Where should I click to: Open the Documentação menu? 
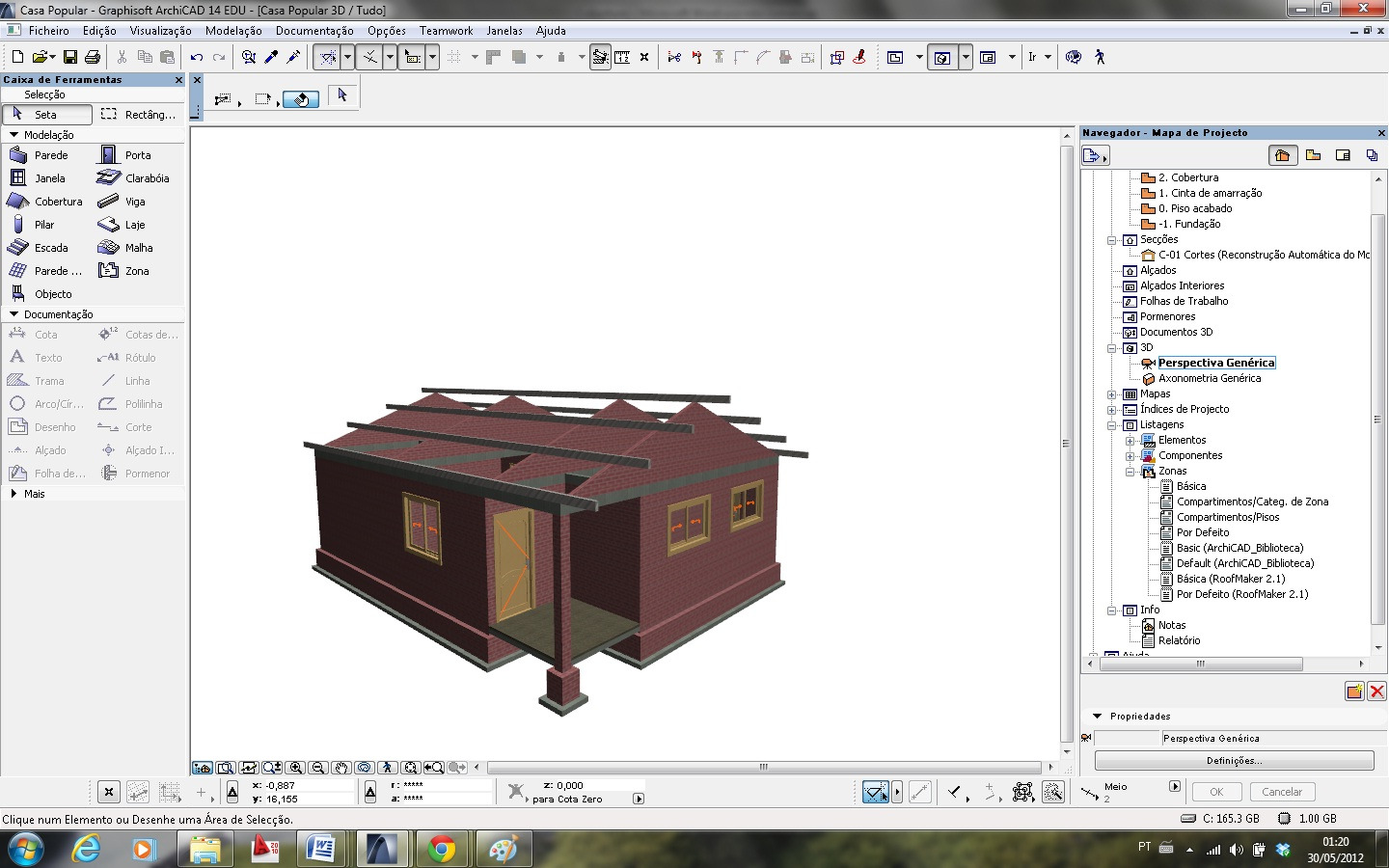click(x=314, y=31)
